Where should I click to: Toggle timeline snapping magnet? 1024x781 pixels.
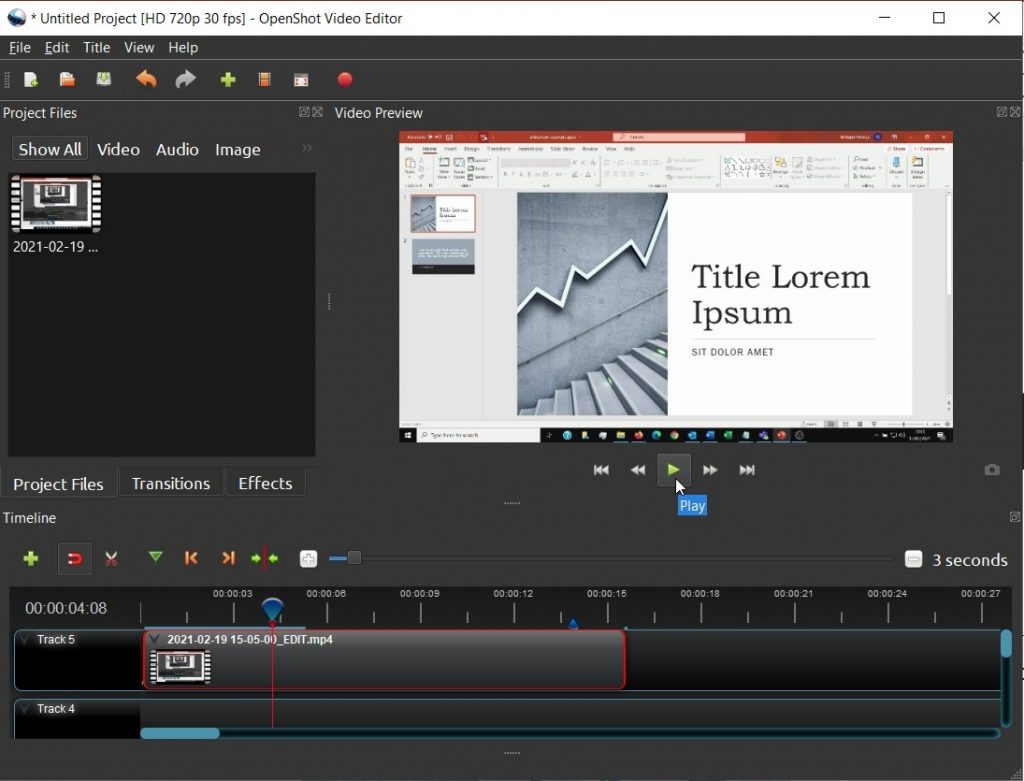(74, 559)
